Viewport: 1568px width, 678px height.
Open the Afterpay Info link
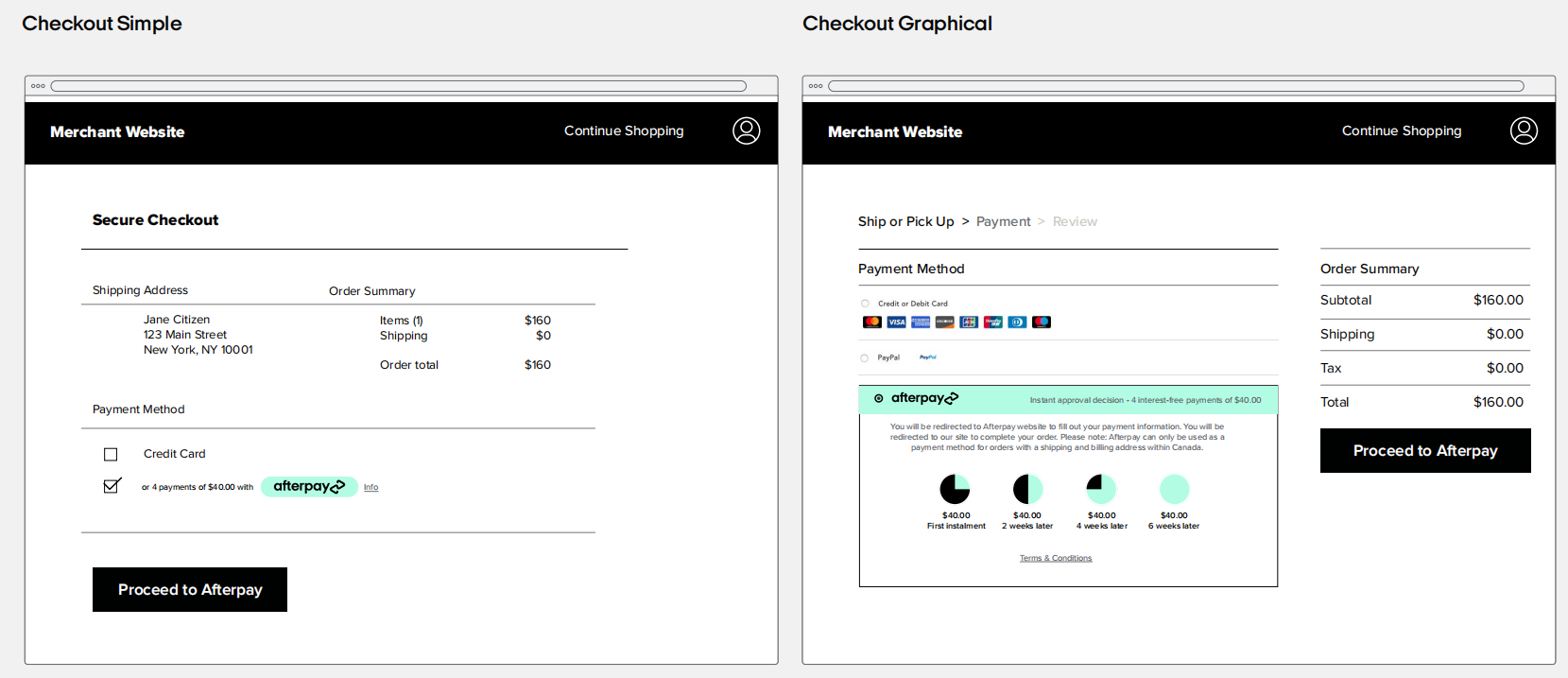click(x=370, y=488)
